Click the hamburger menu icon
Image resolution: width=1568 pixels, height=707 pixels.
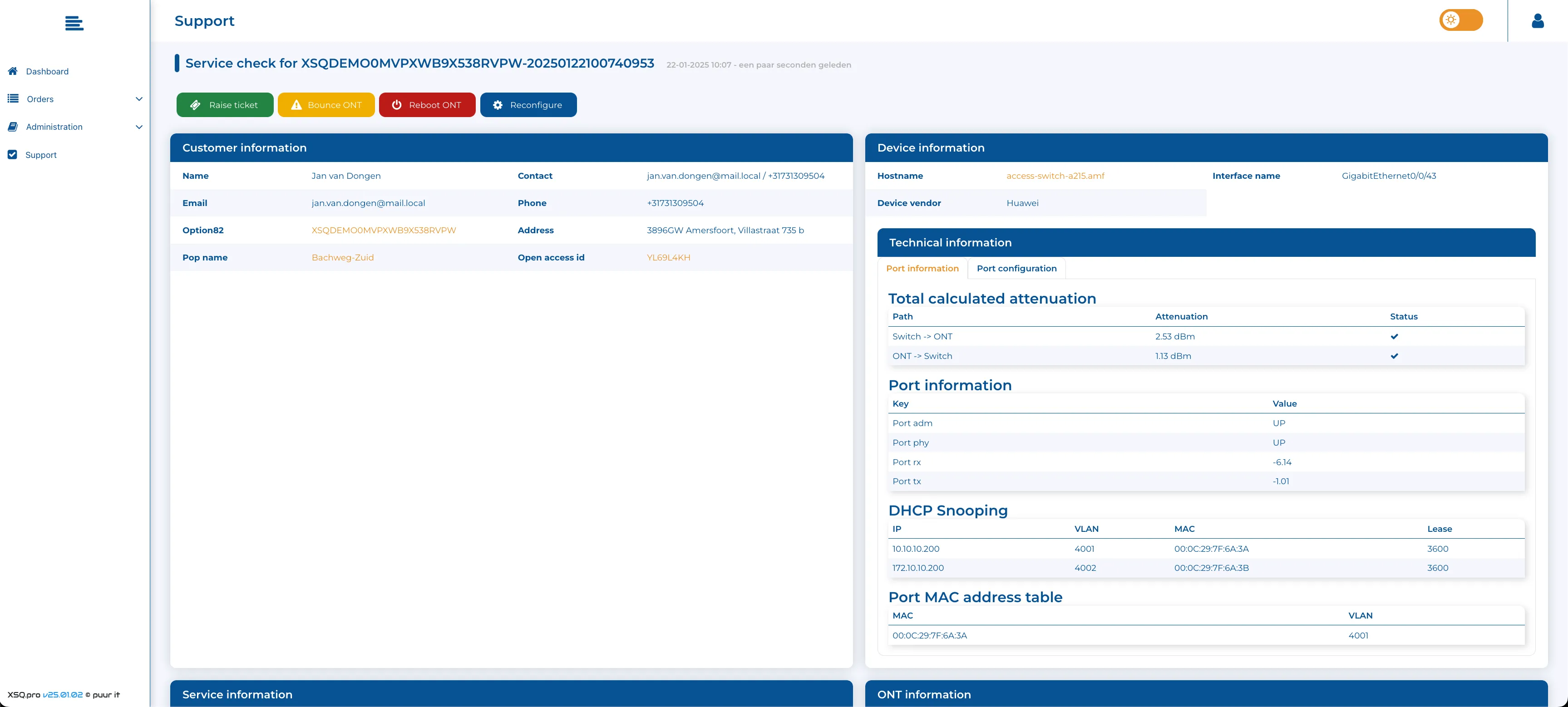pyautogui.click(x=74, y=23)
